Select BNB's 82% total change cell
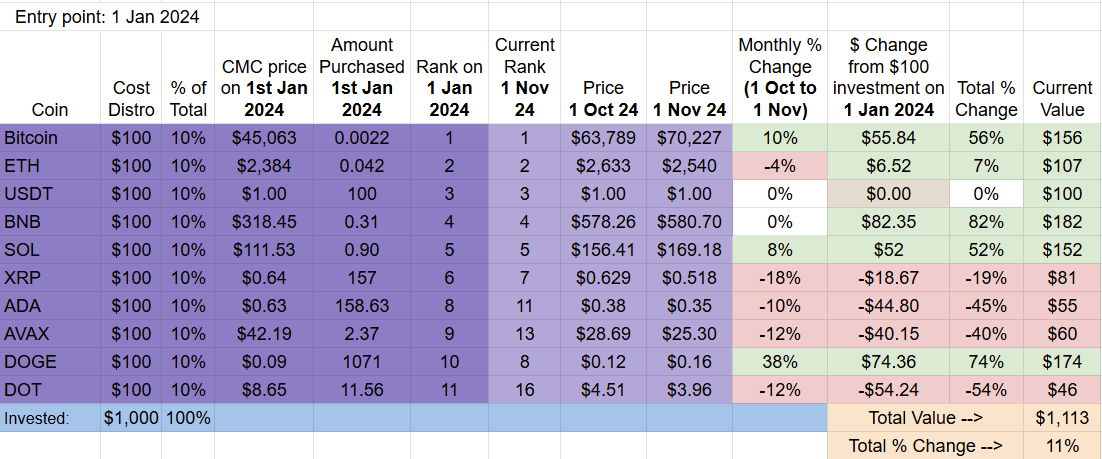1102x459 pixels. point(986,222)
